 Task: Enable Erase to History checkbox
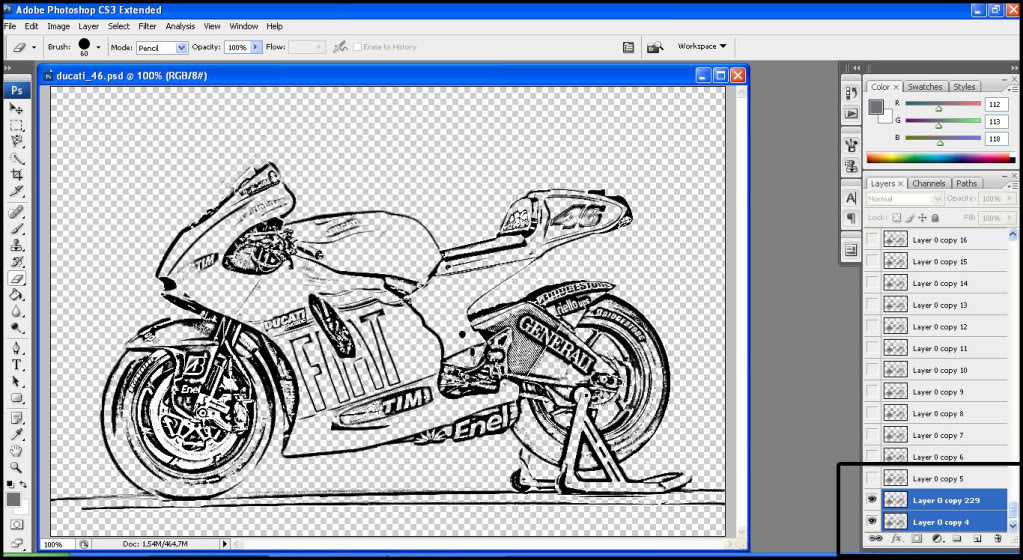[357, 47]
